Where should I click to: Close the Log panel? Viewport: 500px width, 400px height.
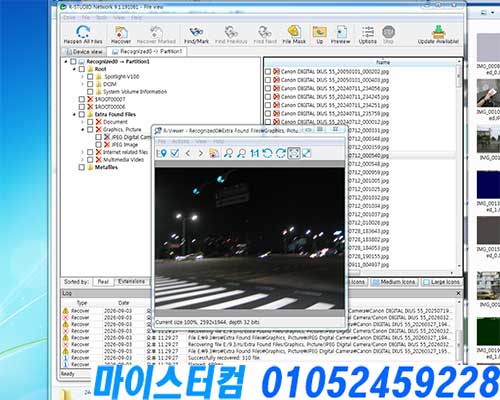pyautogui.click(x=458, y=293)
